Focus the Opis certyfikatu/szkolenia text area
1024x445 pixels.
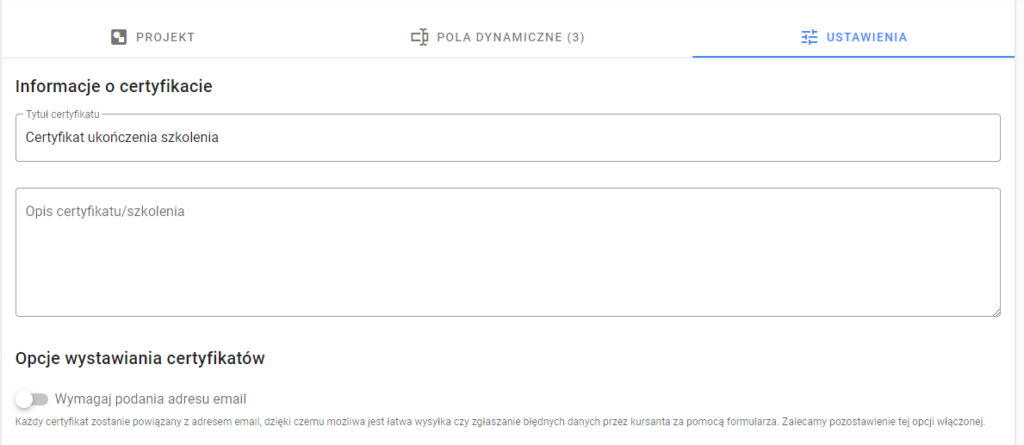508,252
